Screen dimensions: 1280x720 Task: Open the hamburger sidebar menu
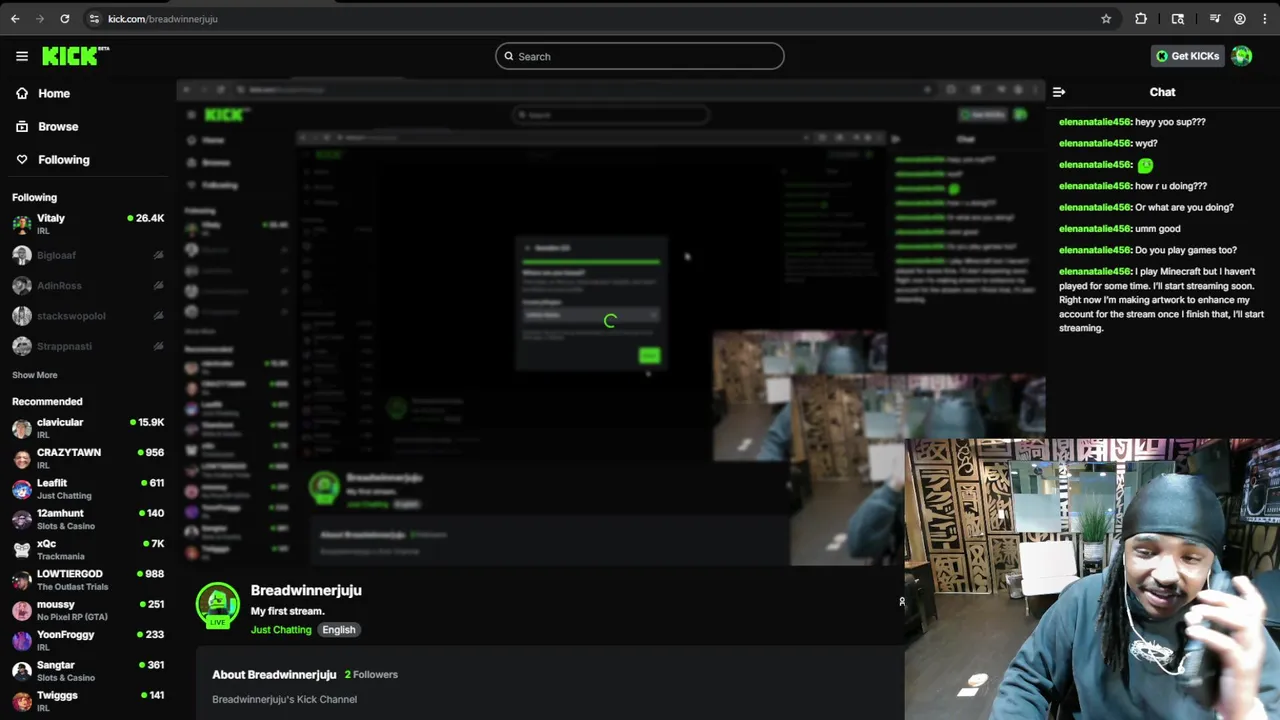(22, 56)
